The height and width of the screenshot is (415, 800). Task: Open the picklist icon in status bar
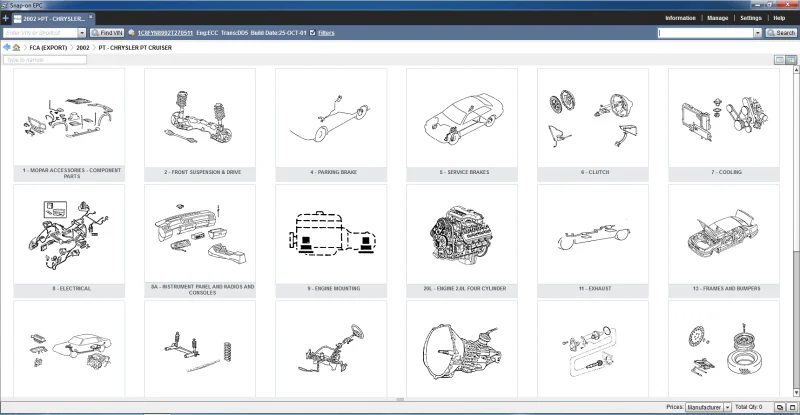point(777,407)
